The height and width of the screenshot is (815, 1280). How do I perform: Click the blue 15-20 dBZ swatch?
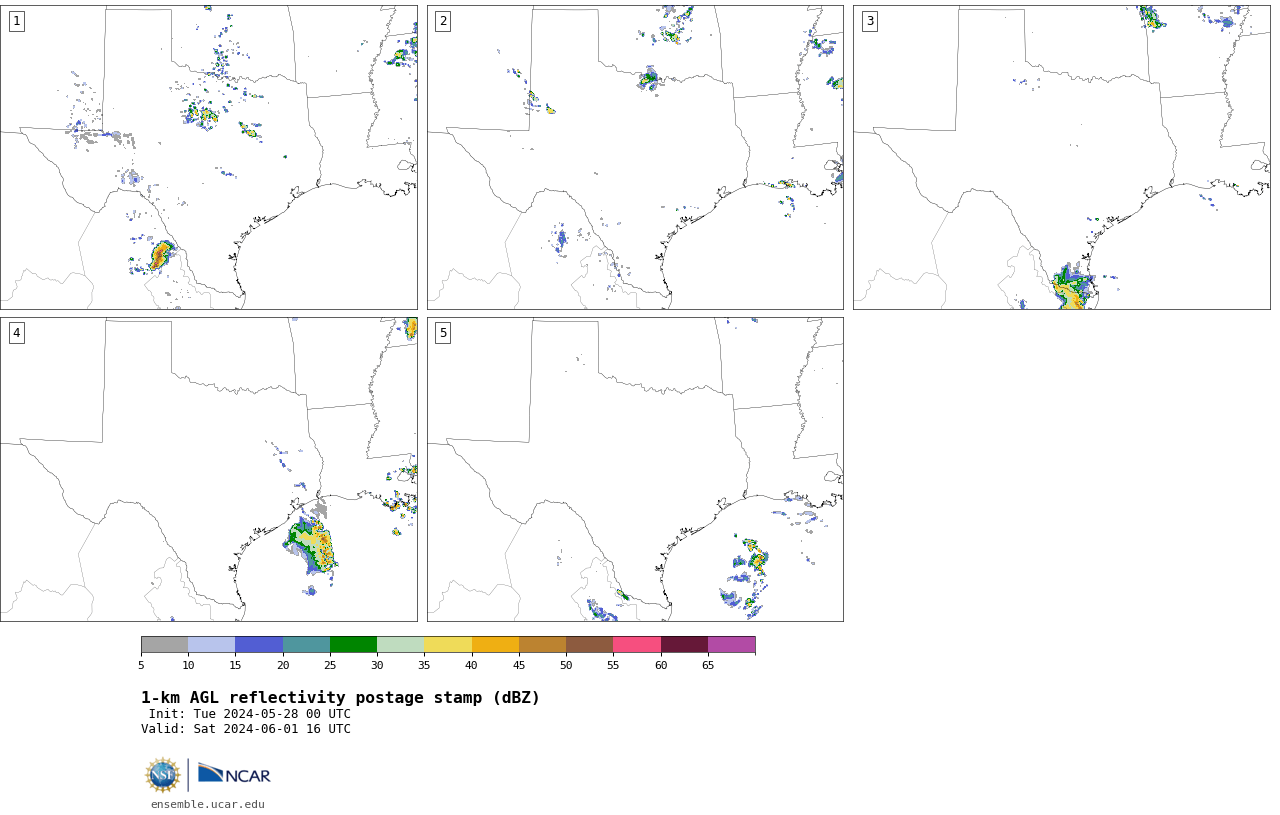coord(259,645)
